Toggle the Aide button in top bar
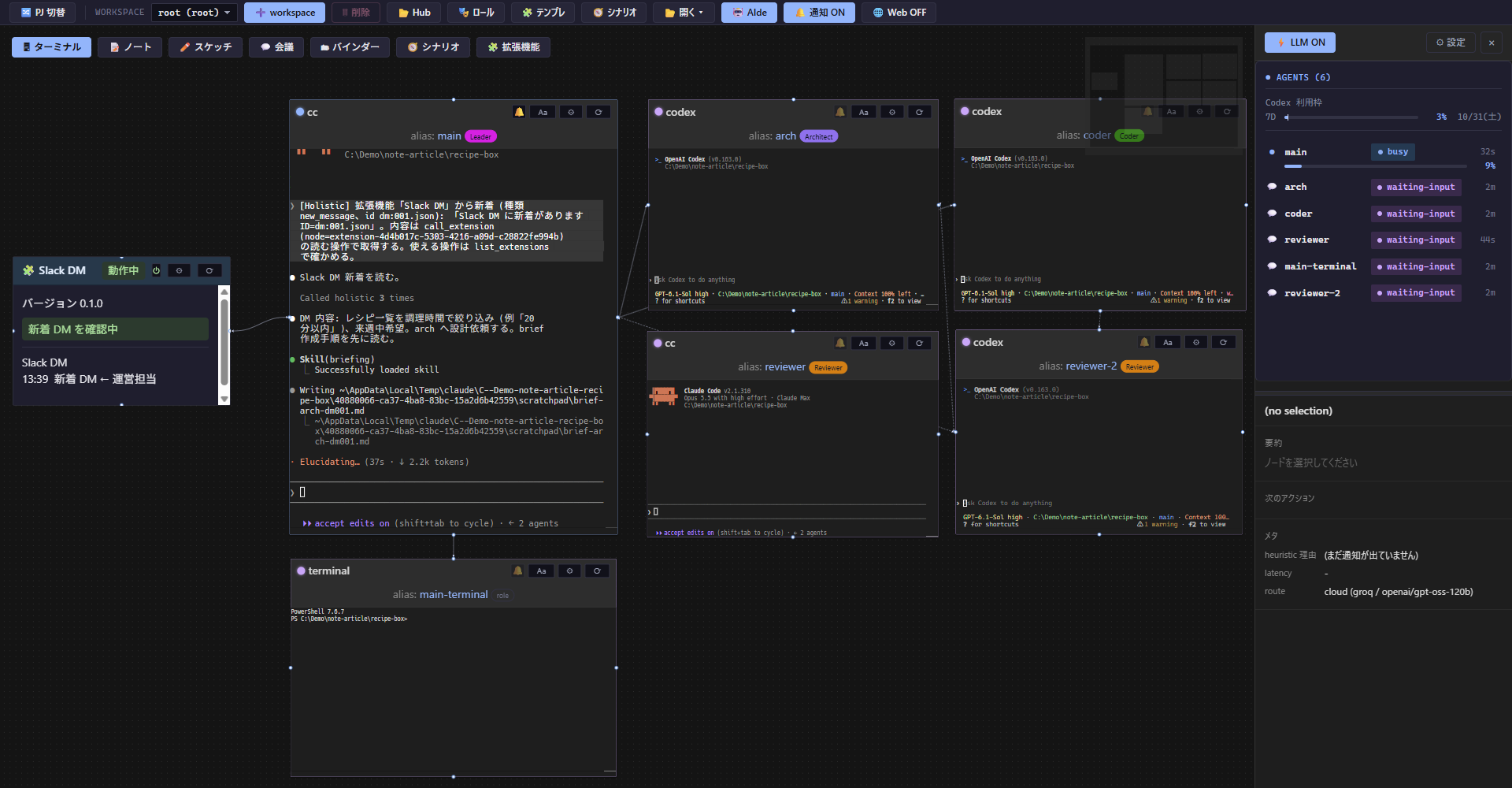This screenshot has height=788, width=1512. click(749, 13)
